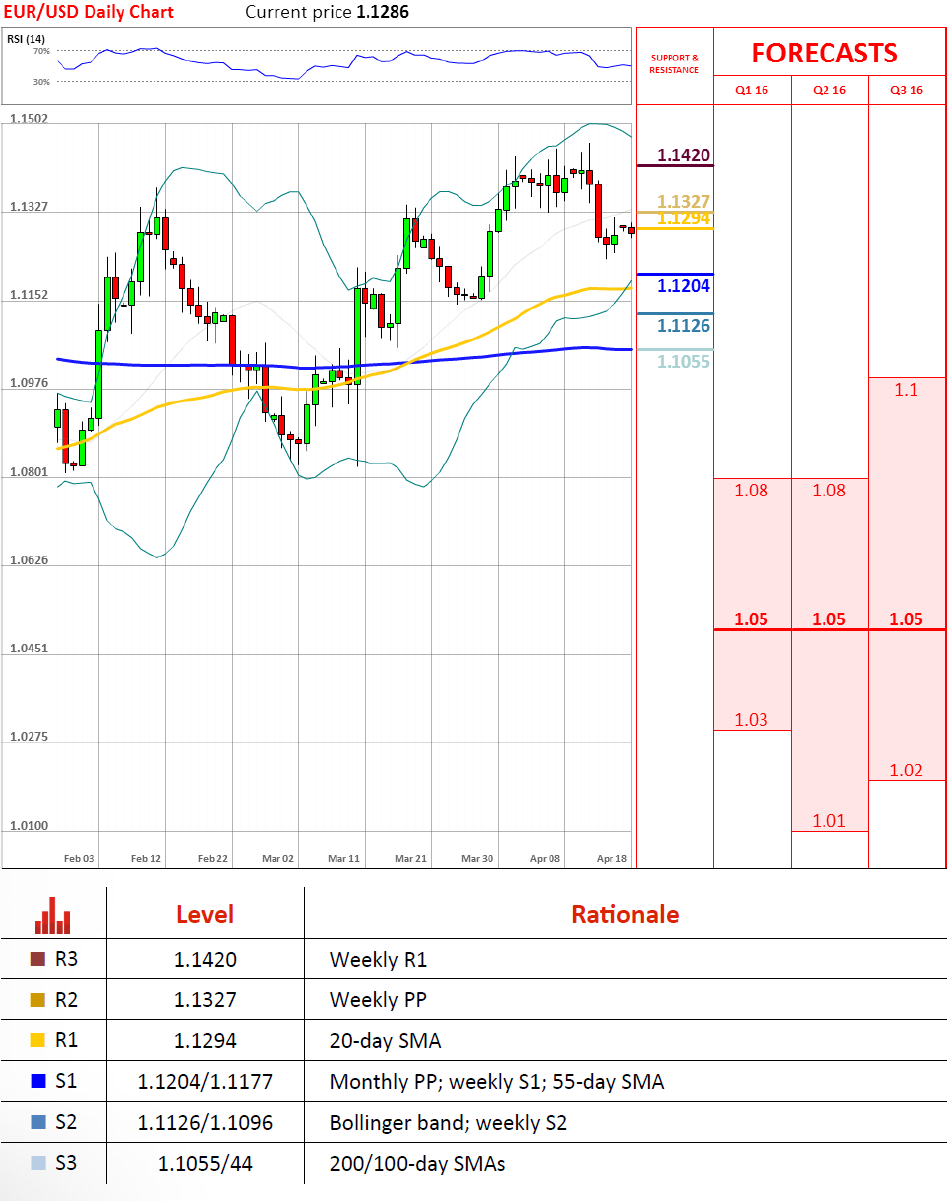Image resolution: width=952 pixels, height=1201 pixels.
Task: Click the 1.1294 yellow level label beside chart
Action: tap(684, 219)
